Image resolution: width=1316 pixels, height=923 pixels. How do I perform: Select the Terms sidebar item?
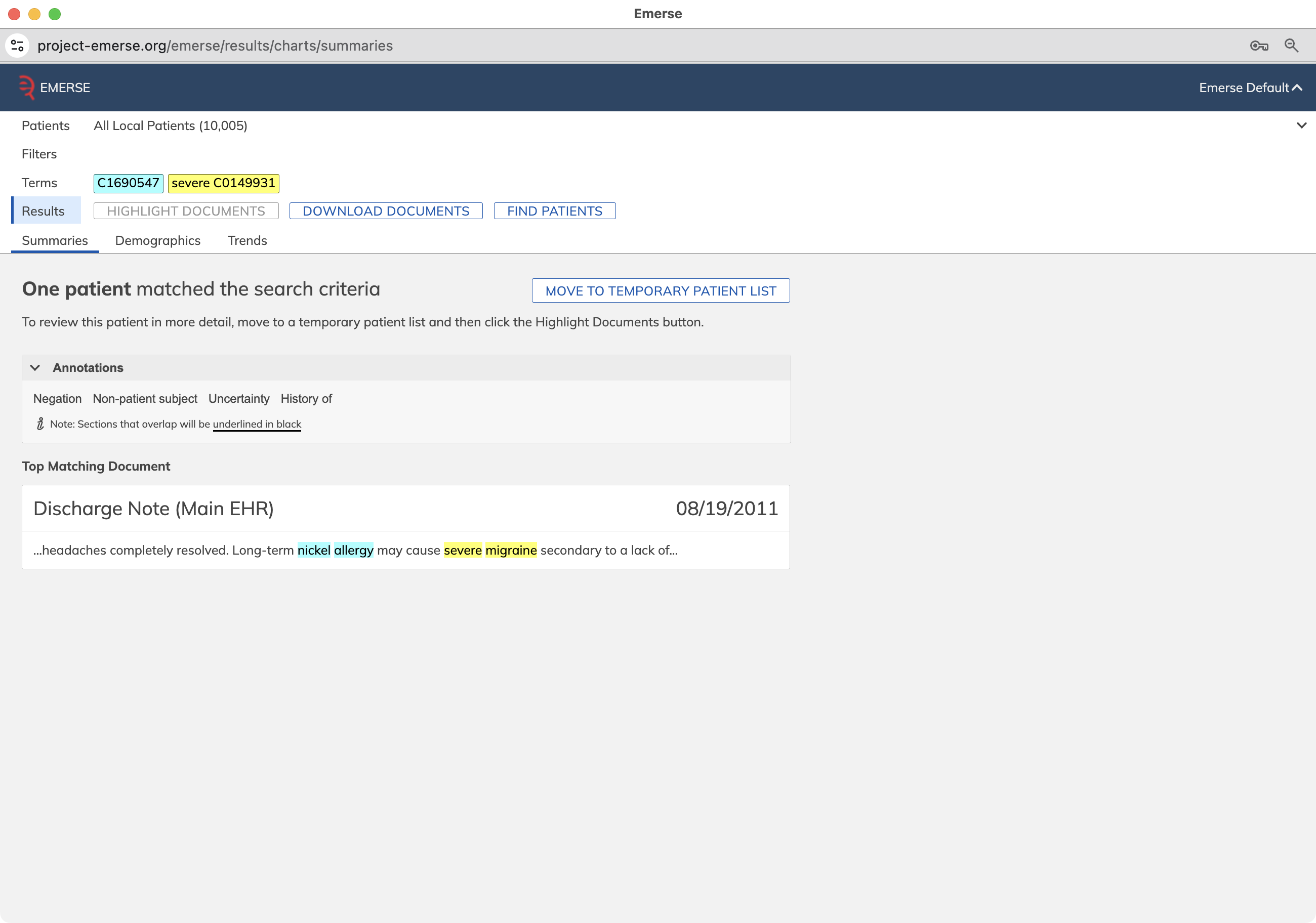pos(39,183)
